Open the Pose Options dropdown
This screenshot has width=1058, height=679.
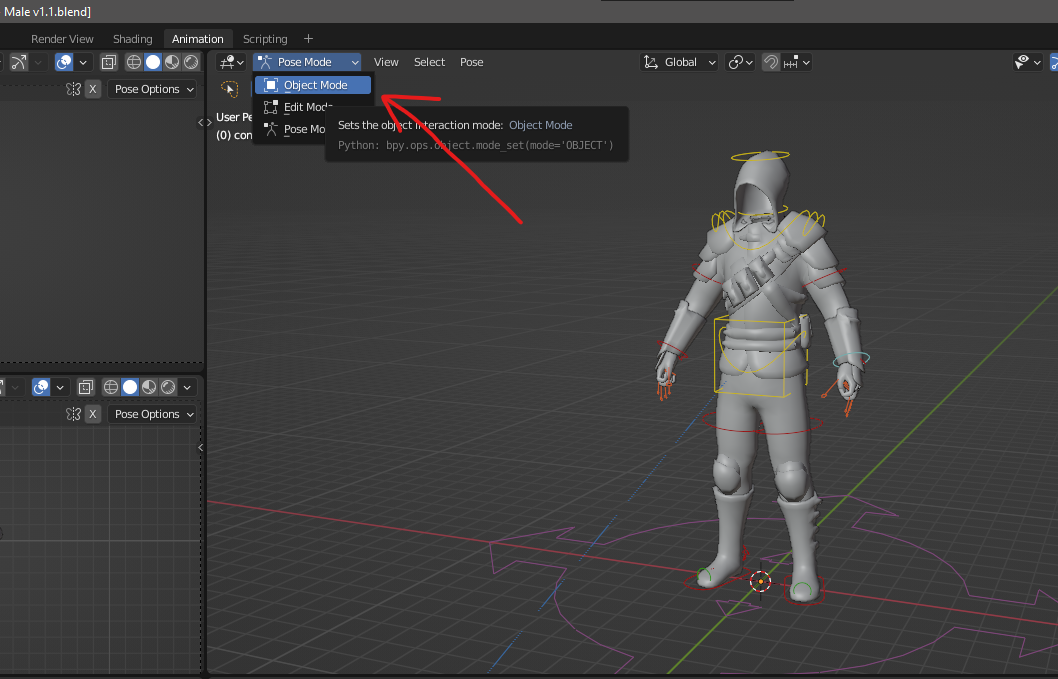click(152, 89)
